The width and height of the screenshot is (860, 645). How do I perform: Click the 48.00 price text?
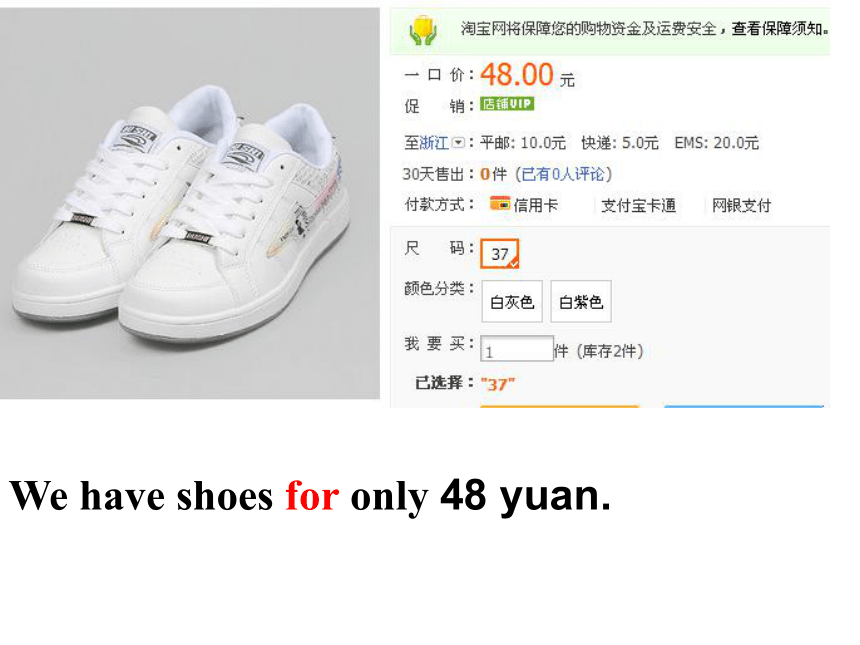click(x=517, y=75)
